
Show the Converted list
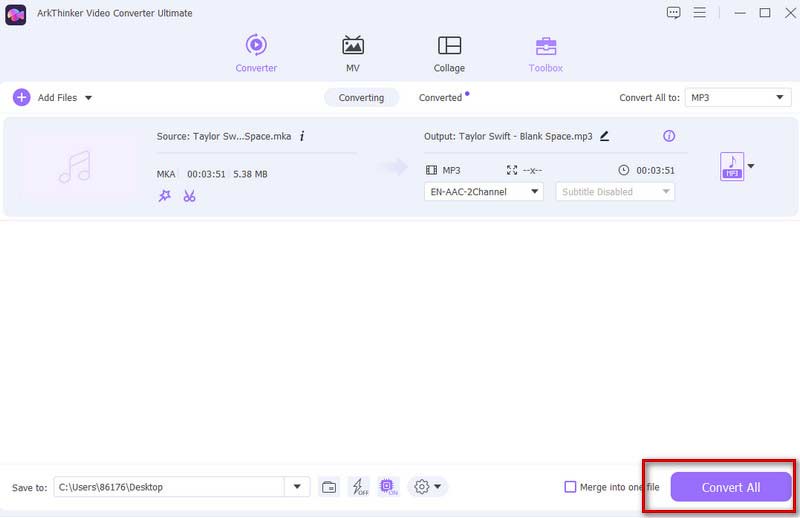click(440, 97)
